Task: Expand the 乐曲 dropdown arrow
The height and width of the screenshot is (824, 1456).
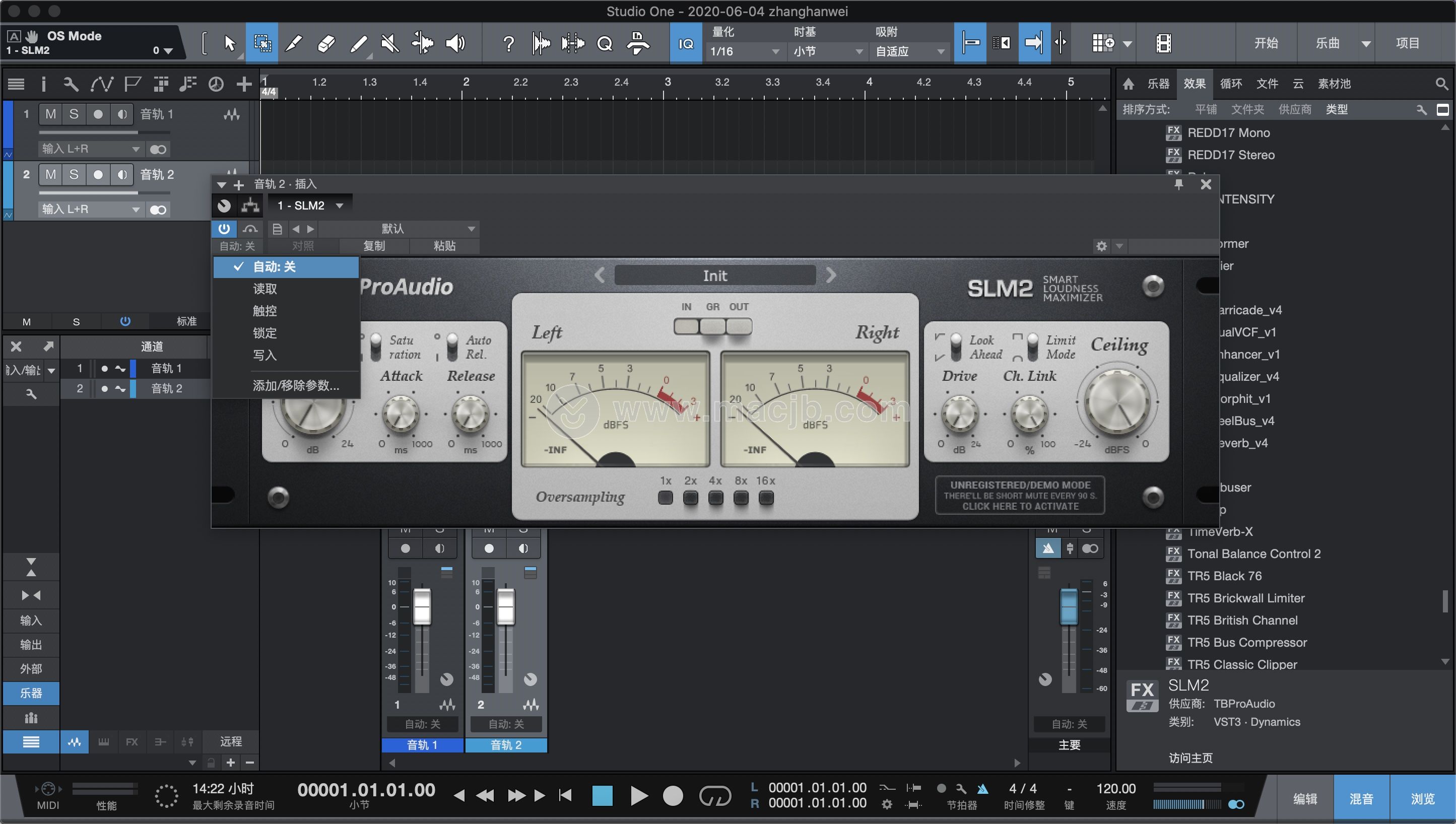Action: tap(1365, 44)
